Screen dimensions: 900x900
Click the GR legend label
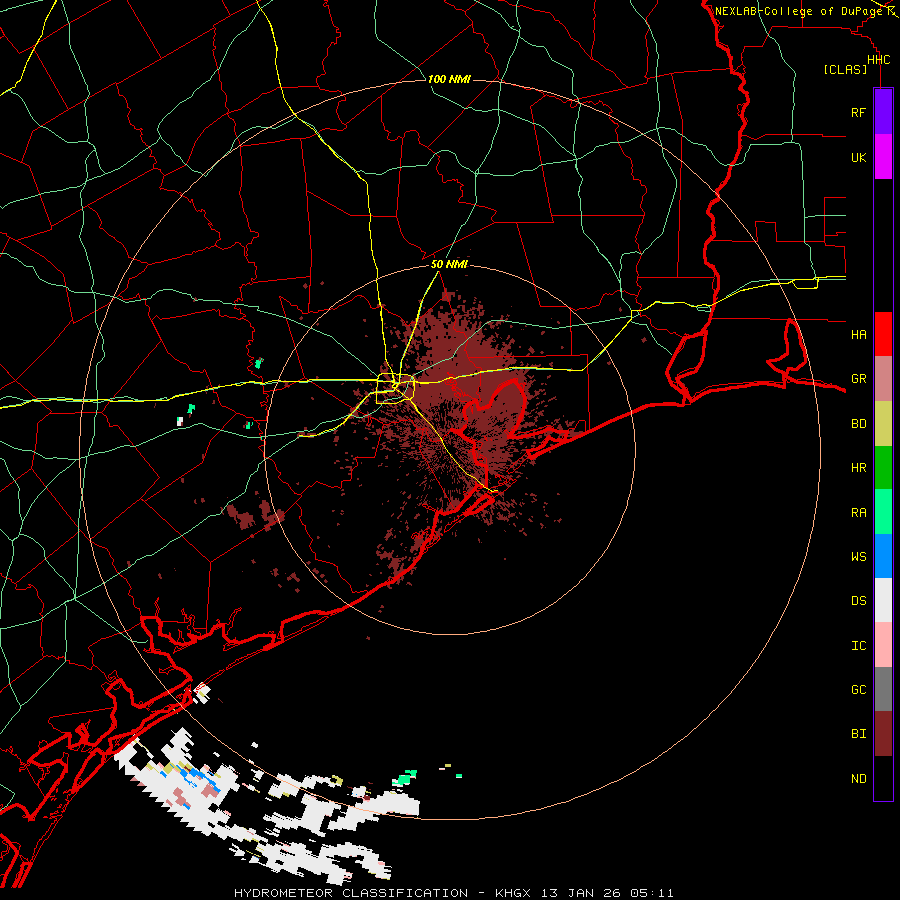(858, 379)
